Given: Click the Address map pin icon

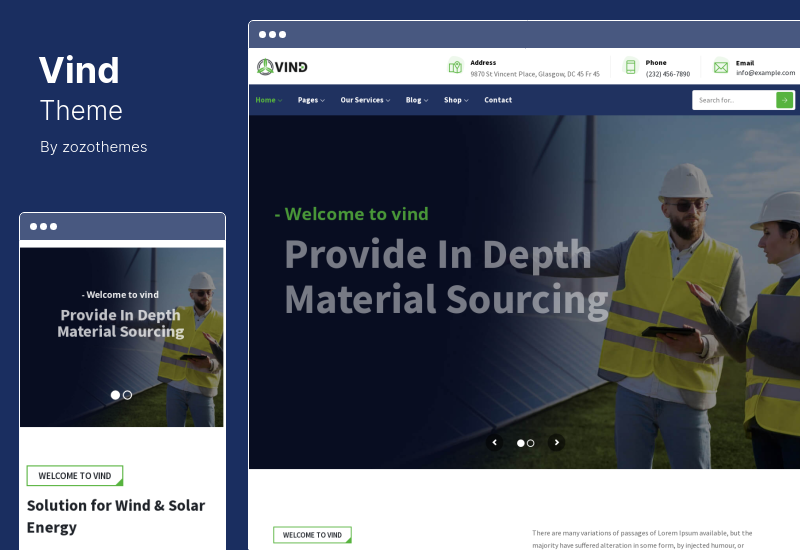Looking at the screenshot, I should point(455,66).
